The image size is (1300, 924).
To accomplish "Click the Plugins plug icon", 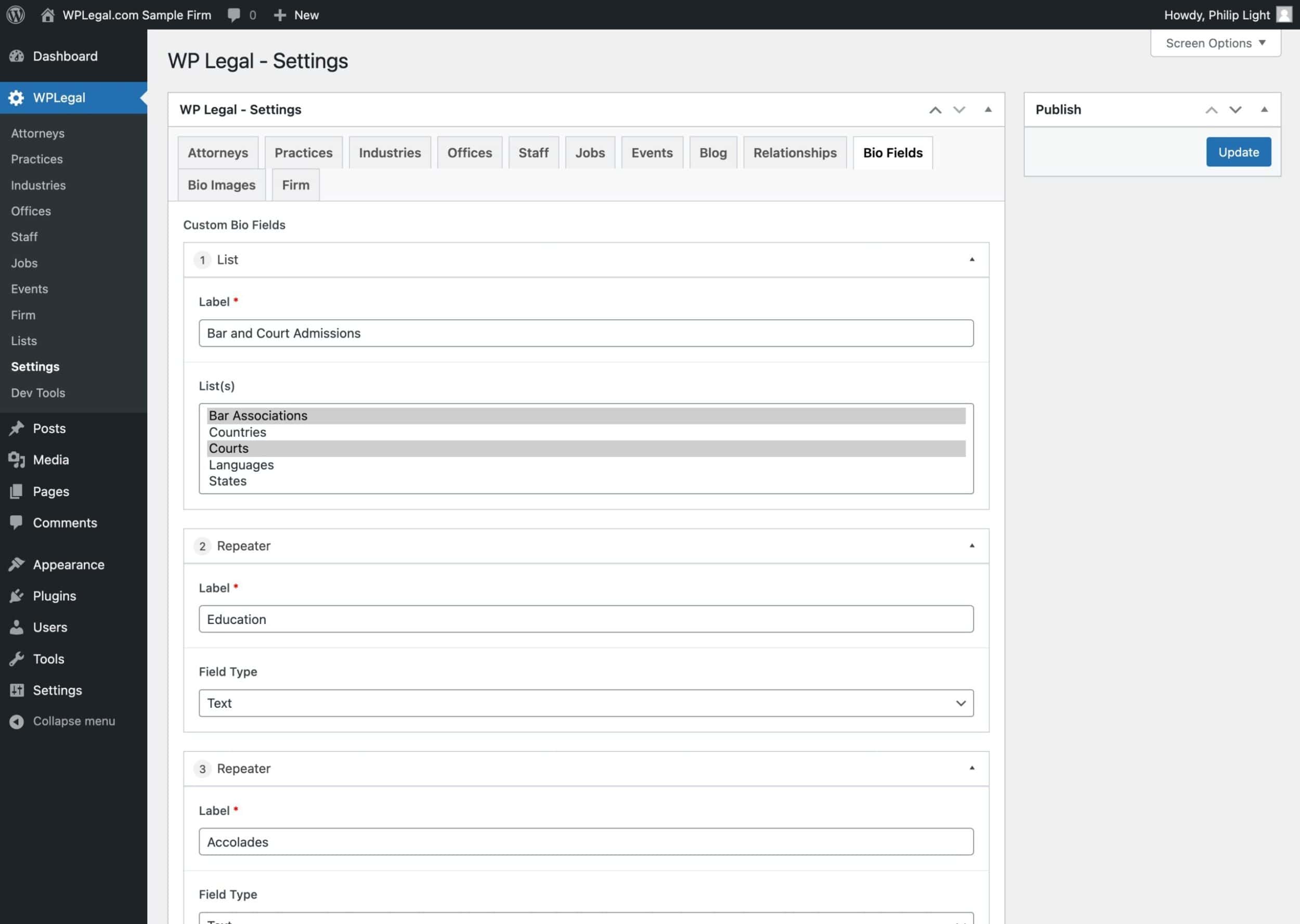I will click(x=17, y=596).
